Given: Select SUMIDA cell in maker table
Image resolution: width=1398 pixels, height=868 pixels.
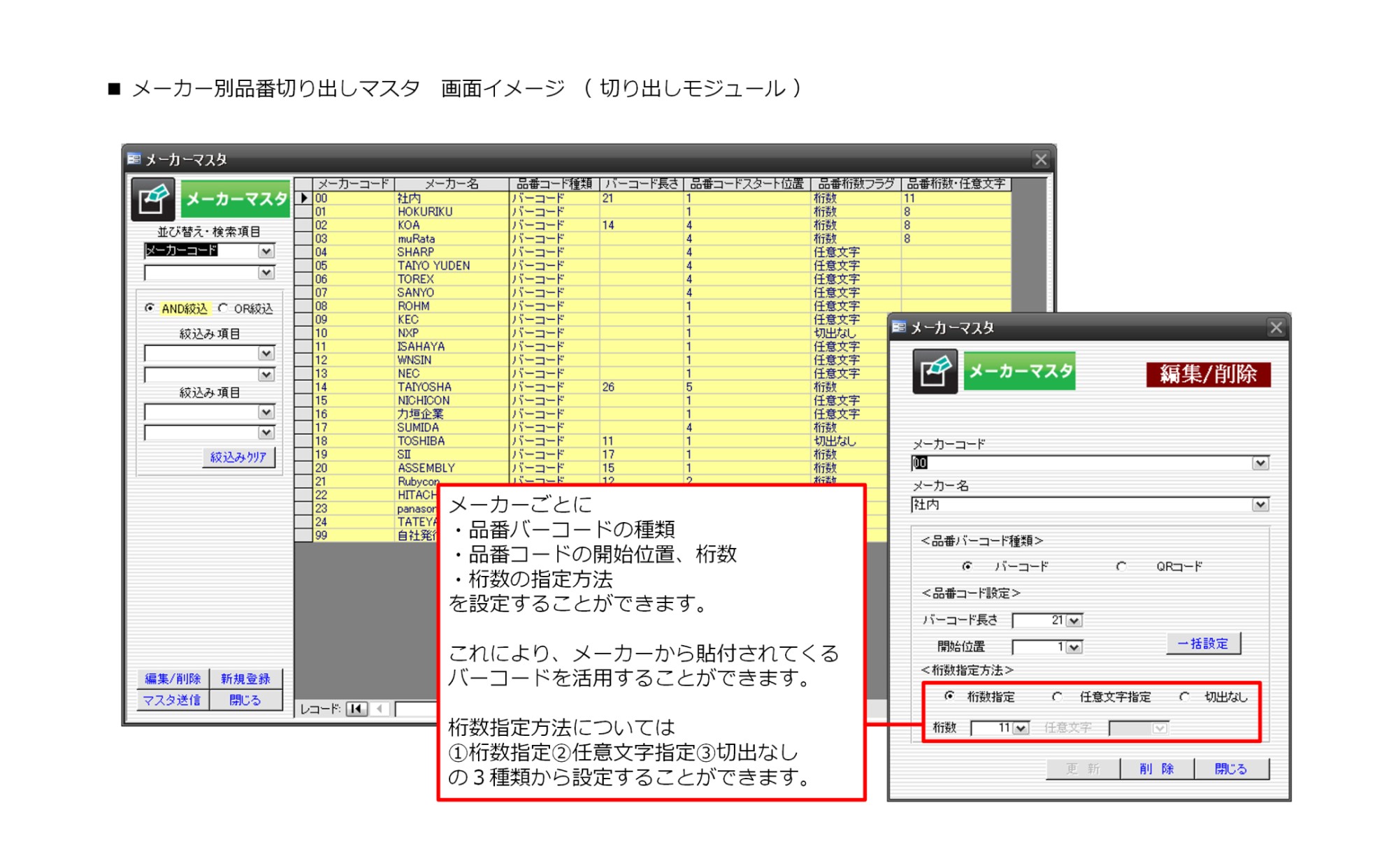Looking at the screenshot, I should [452, 428].
